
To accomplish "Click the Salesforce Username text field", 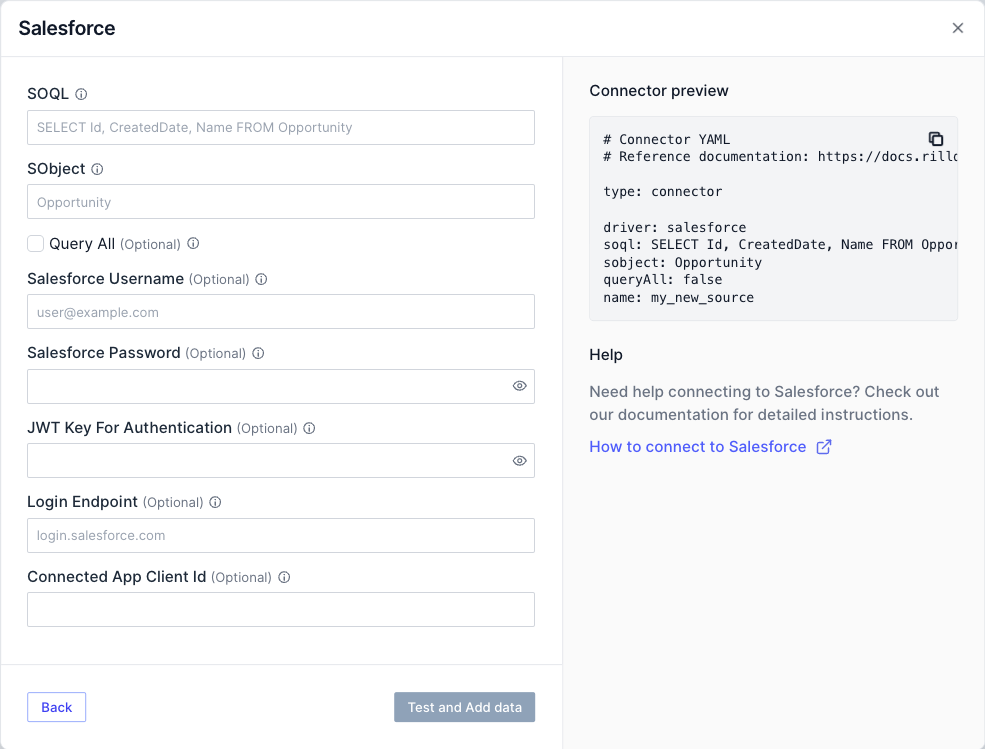I will [x=280, y=312].
